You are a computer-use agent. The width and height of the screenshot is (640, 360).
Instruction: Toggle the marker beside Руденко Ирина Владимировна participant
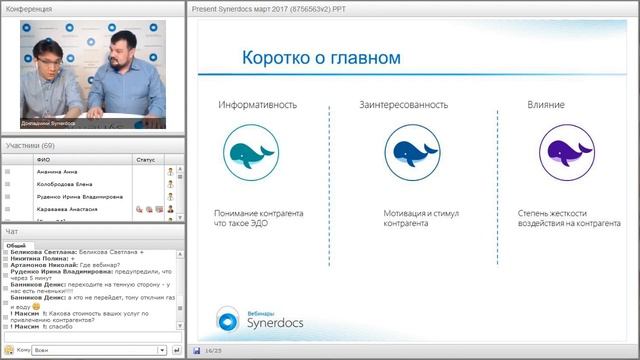coord(7,197)
